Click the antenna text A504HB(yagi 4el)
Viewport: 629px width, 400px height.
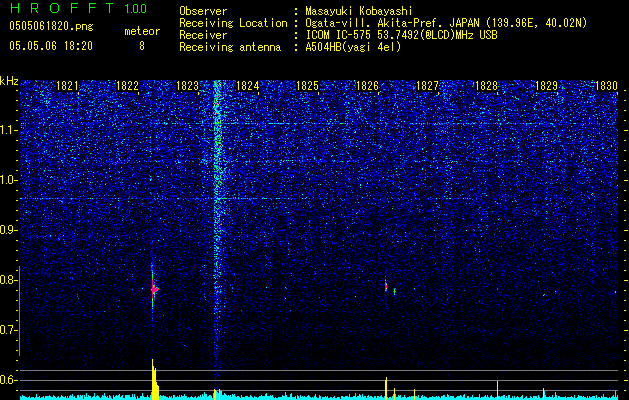point(353,47)
